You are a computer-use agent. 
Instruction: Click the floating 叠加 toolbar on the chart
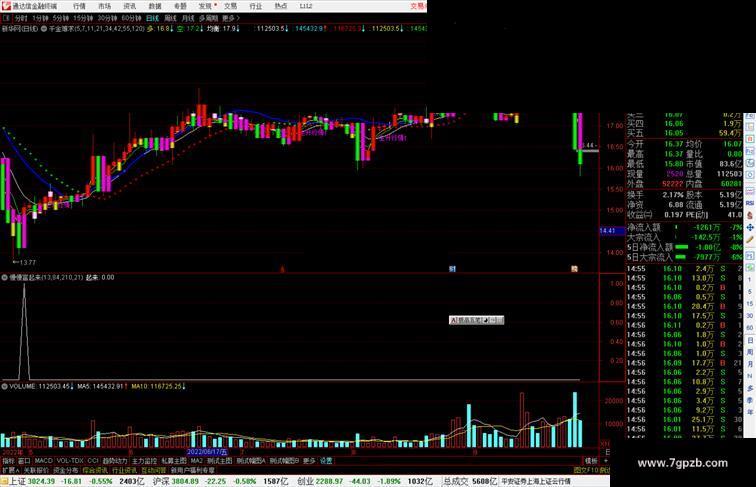point(476,320)
